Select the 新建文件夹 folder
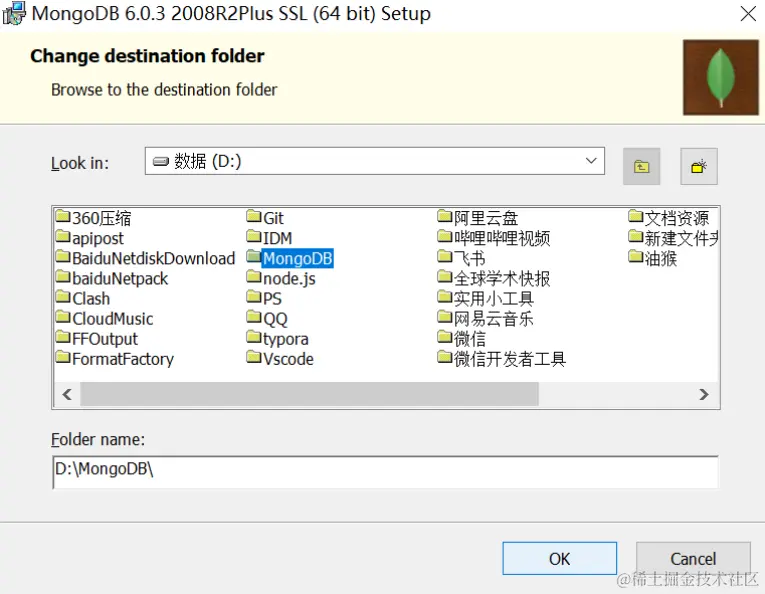765x594 pixels. (673, 238)
